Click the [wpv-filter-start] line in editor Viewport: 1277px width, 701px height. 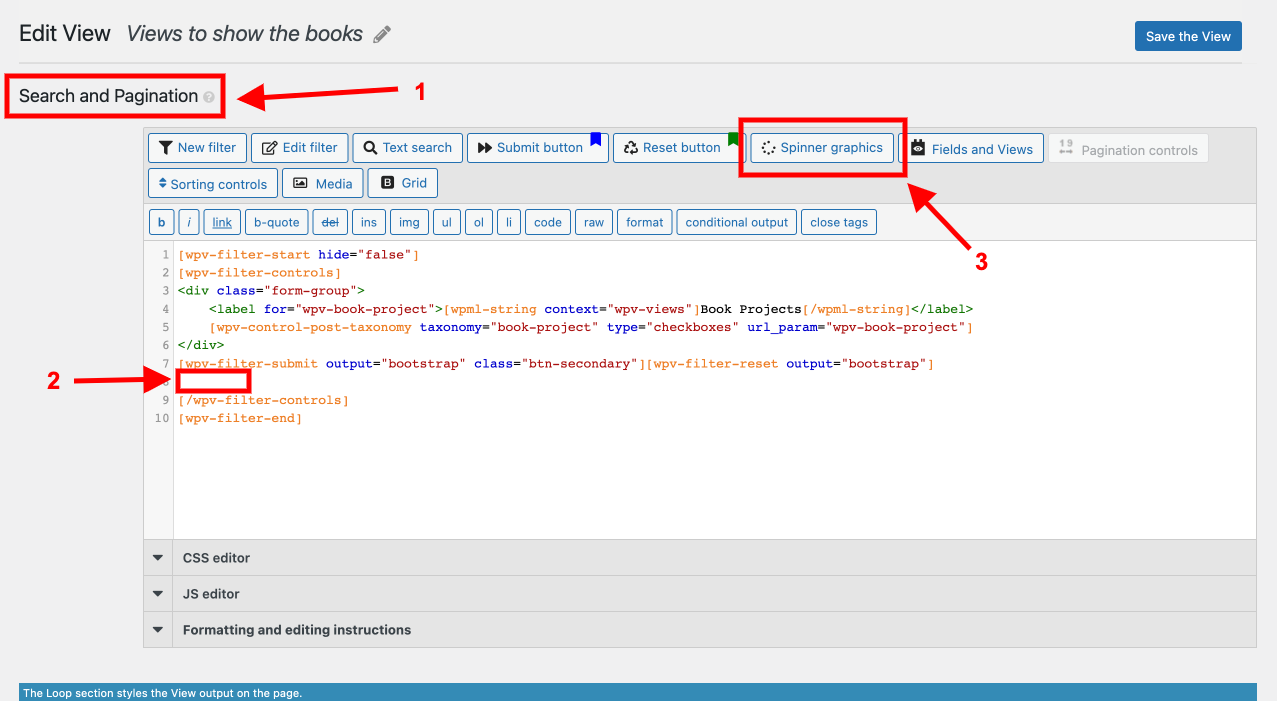pyautogui.click(x=298, y=255)
